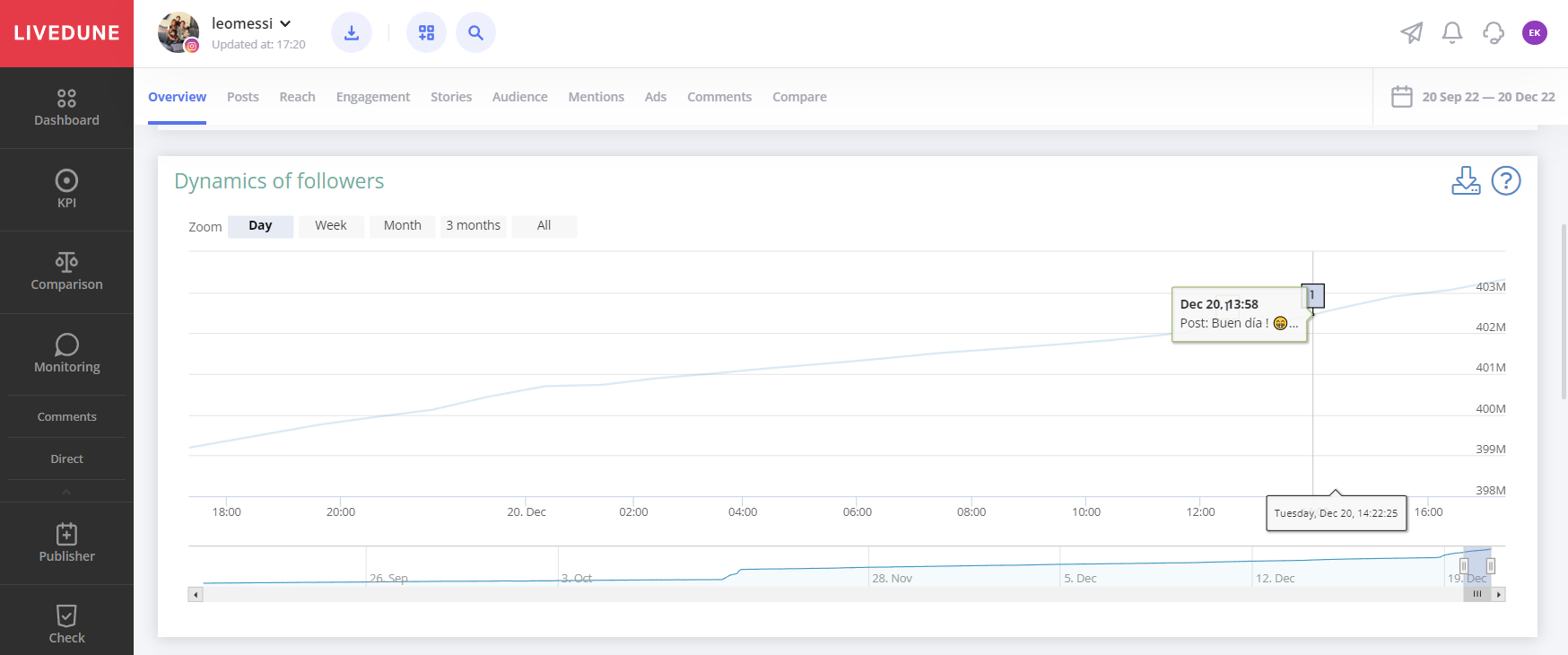The image size is (1568, 655).
Task: Open help for Dynamics of followers
Action: tap(1505, 180)
